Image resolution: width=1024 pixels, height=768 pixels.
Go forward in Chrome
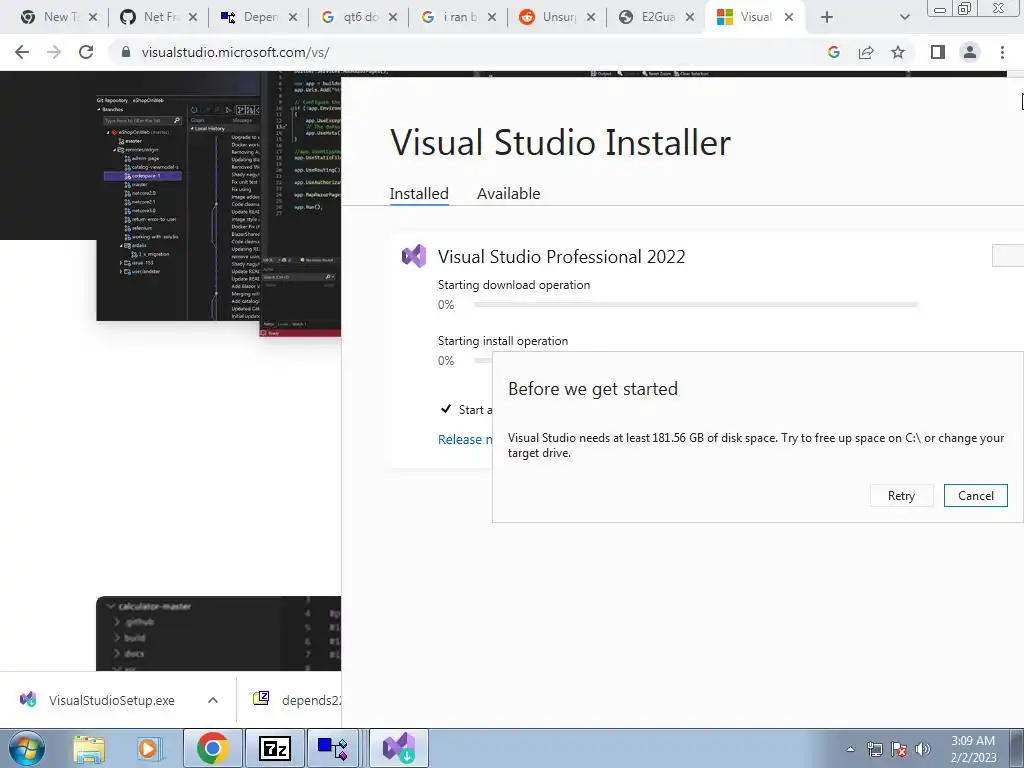click(x=54, y=52)
